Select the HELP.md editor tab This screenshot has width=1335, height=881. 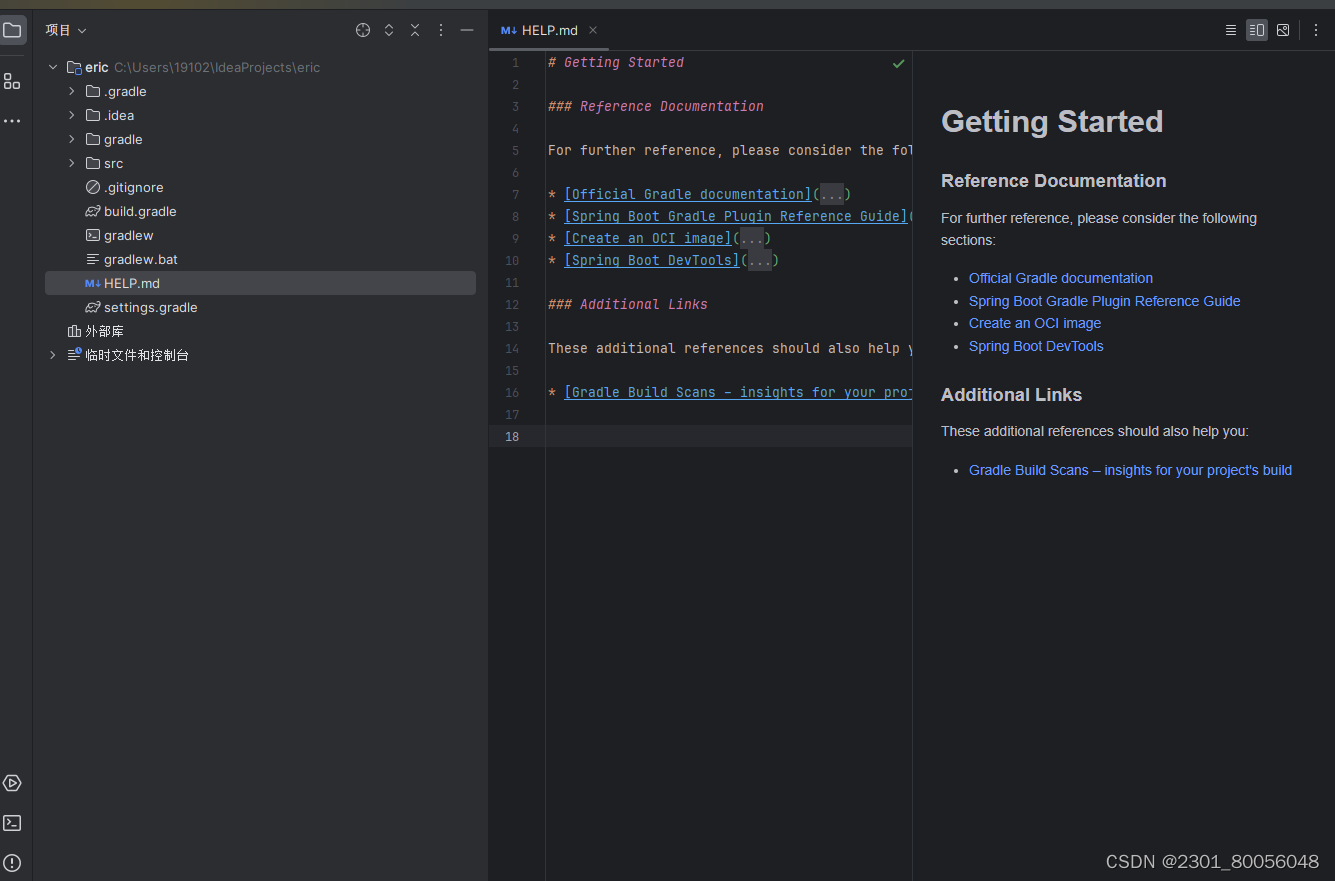pyautogui.click(x=548, y=30)
